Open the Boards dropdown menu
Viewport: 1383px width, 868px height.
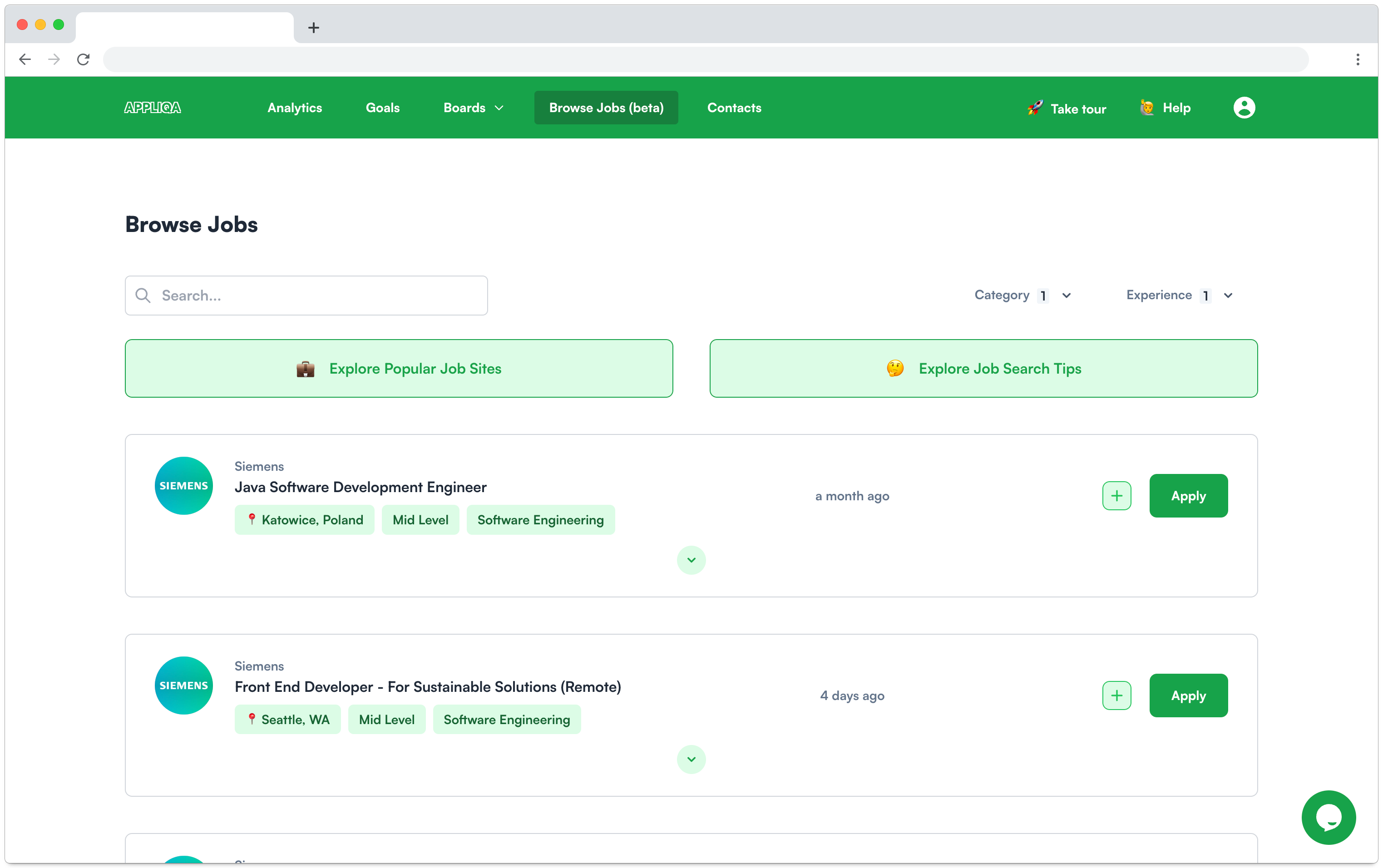474,108
